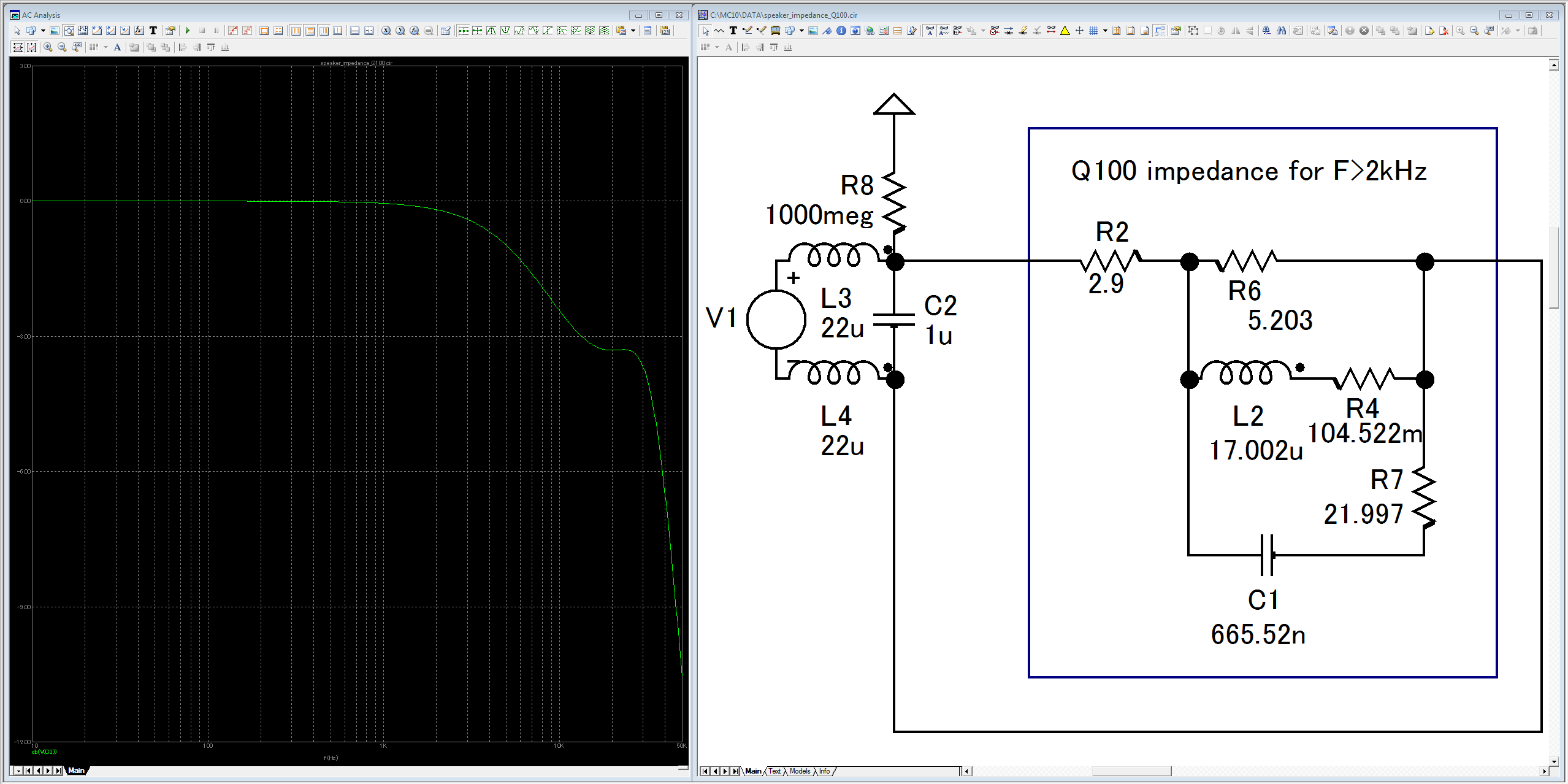Click the yellow triangle icon in schematic toolbar

tap(1065, 31)
